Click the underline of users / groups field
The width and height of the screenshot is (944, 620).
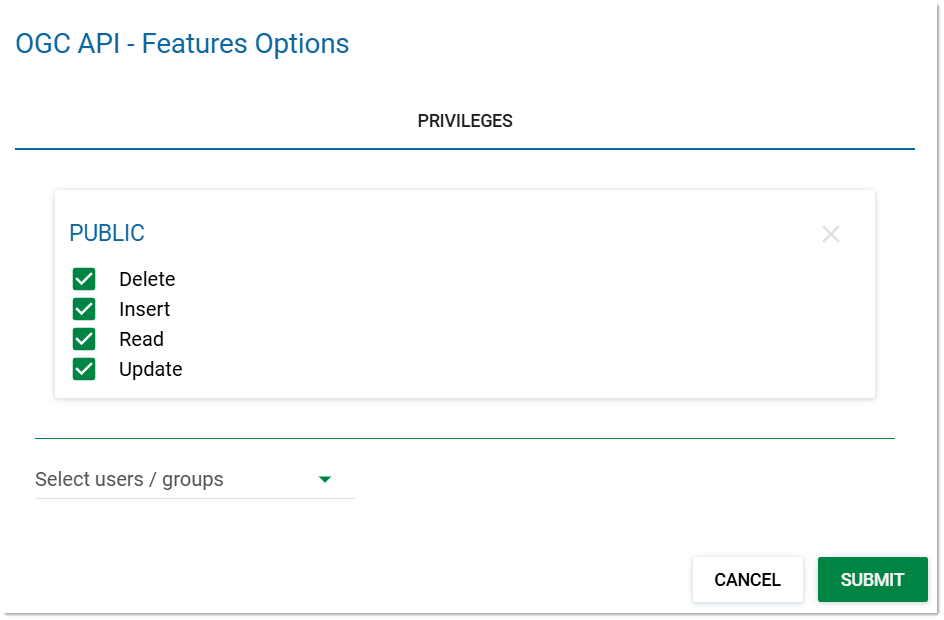[195, 498]
